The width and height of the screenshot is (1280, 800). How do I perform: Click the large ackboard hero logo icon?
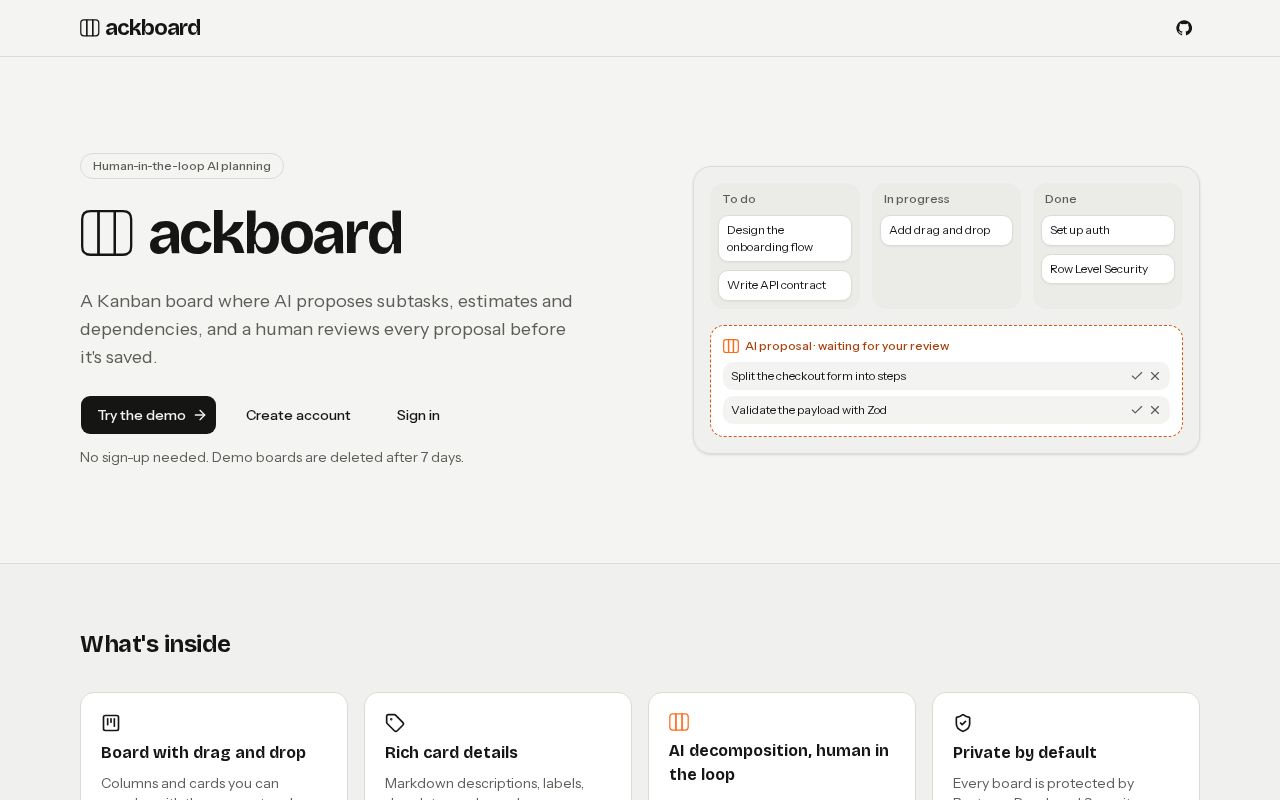[107, 233]
